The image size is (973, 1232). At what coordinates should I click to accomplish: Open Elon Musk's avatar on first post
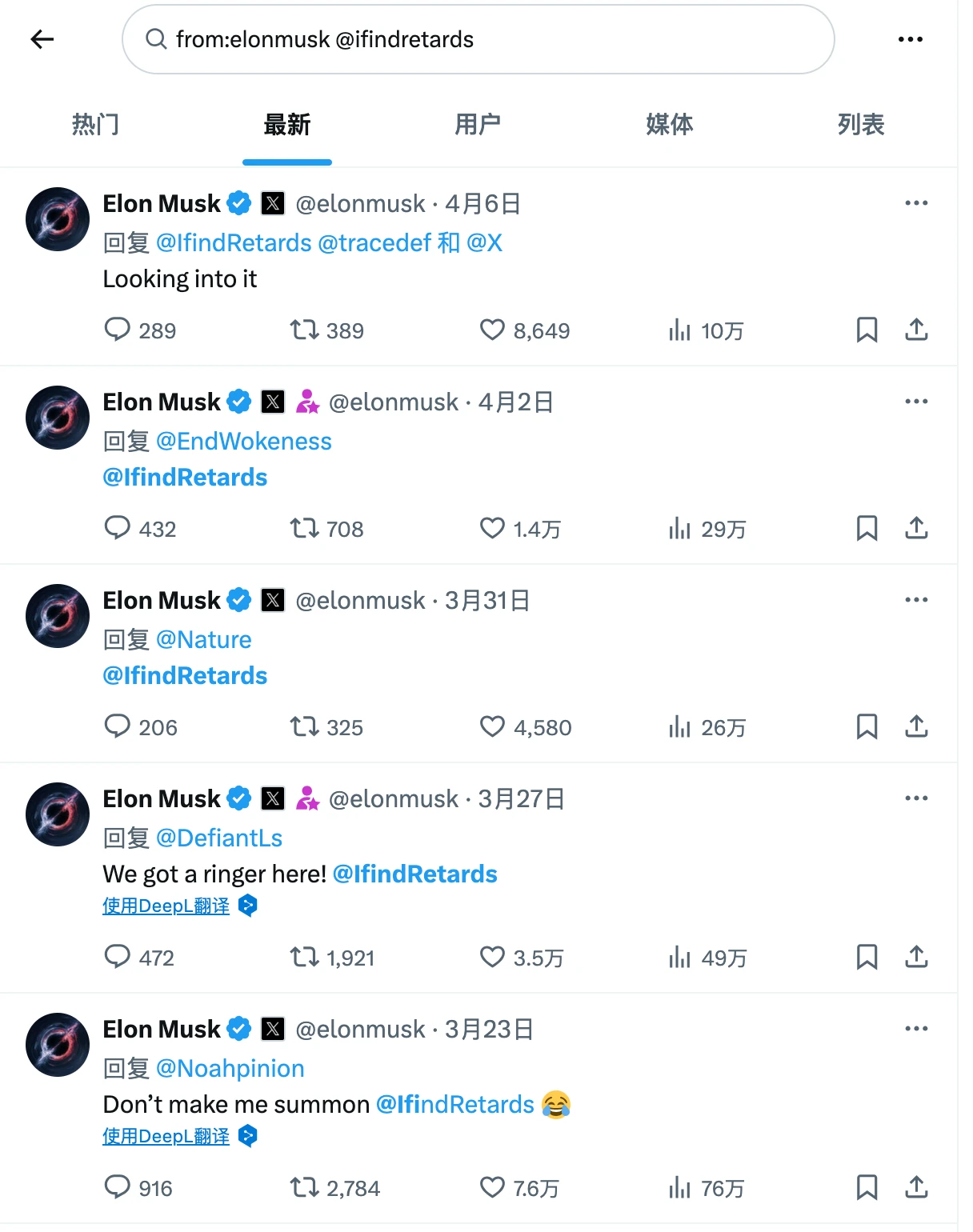click(58, 219)
